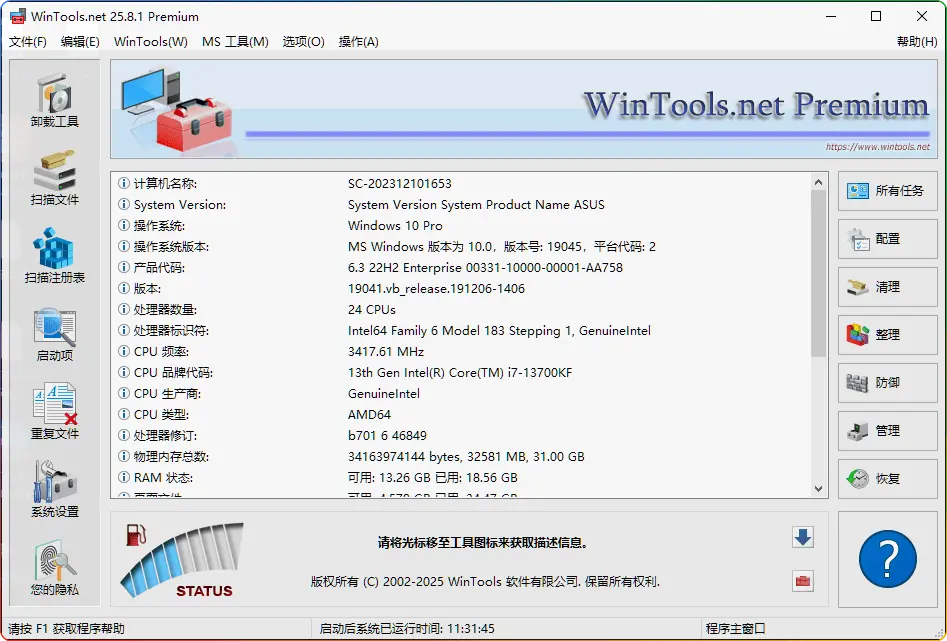The width and height of the screenshot is (947, 641).
Task: Select the 版本 19041.vb_release row
Action: pos(461,289)
